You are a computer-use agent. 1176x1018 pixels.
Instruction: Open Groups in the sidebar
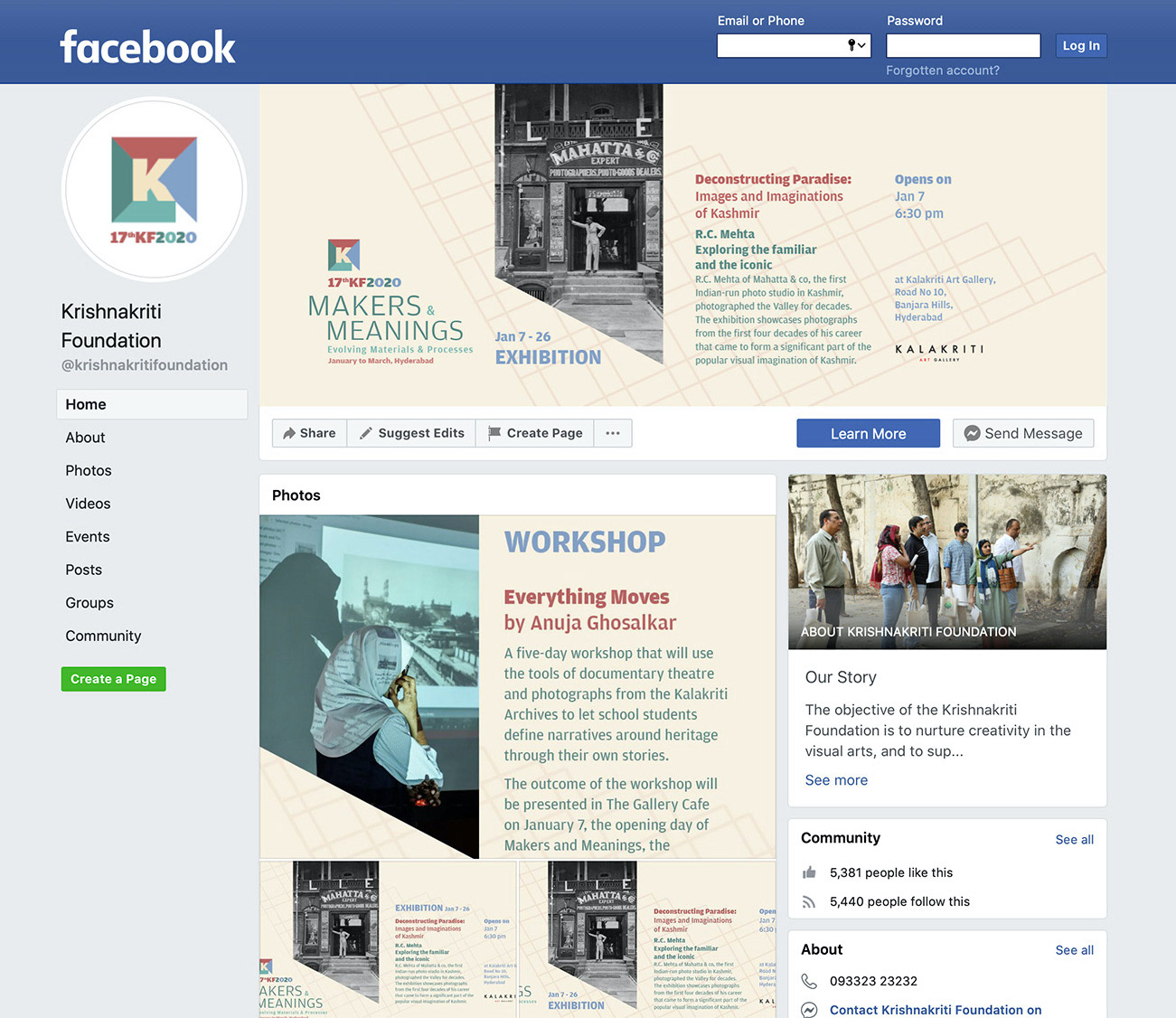point(89,603)
